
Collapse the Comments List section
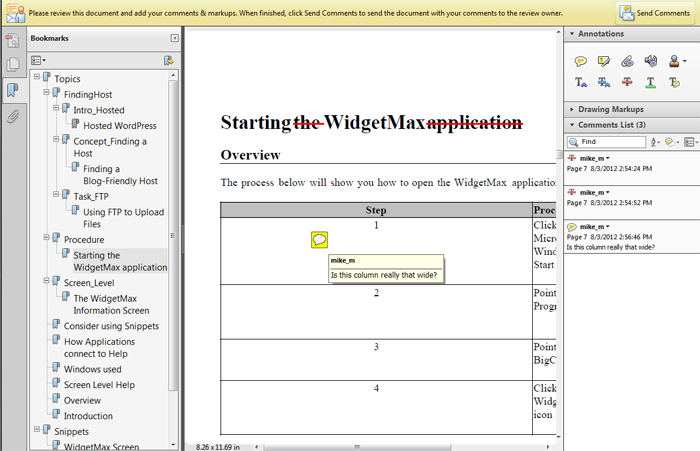point(572,125)
